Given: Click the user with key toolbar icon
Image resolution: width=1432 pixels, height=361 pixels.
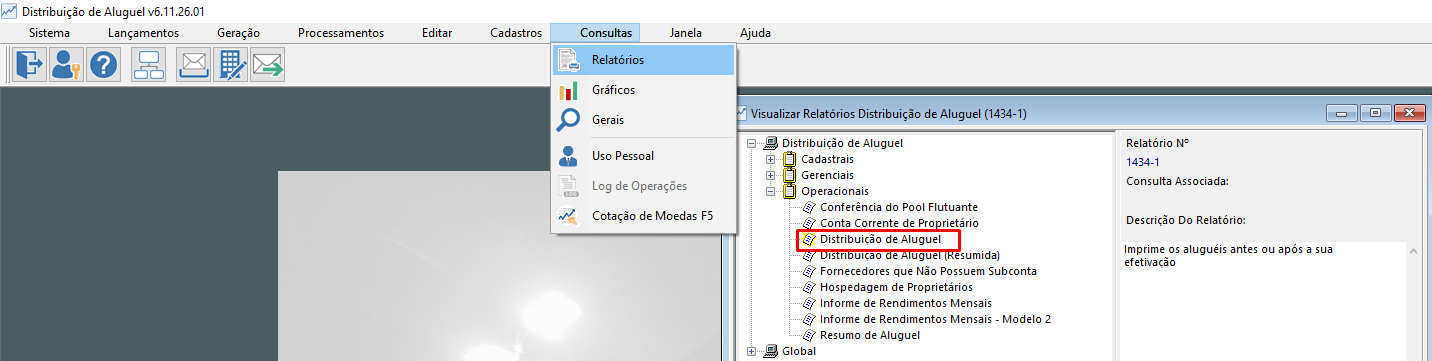Looking at the screenshot, I should [66, 65].
